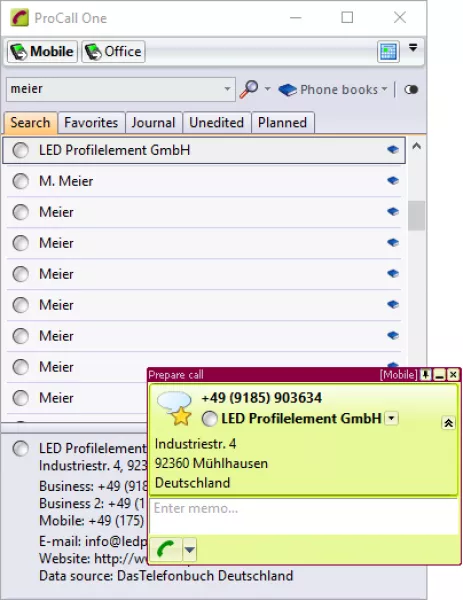Open the Unedited tab
The width and height of the screenshot is (463, 600).
coord(217,123)
